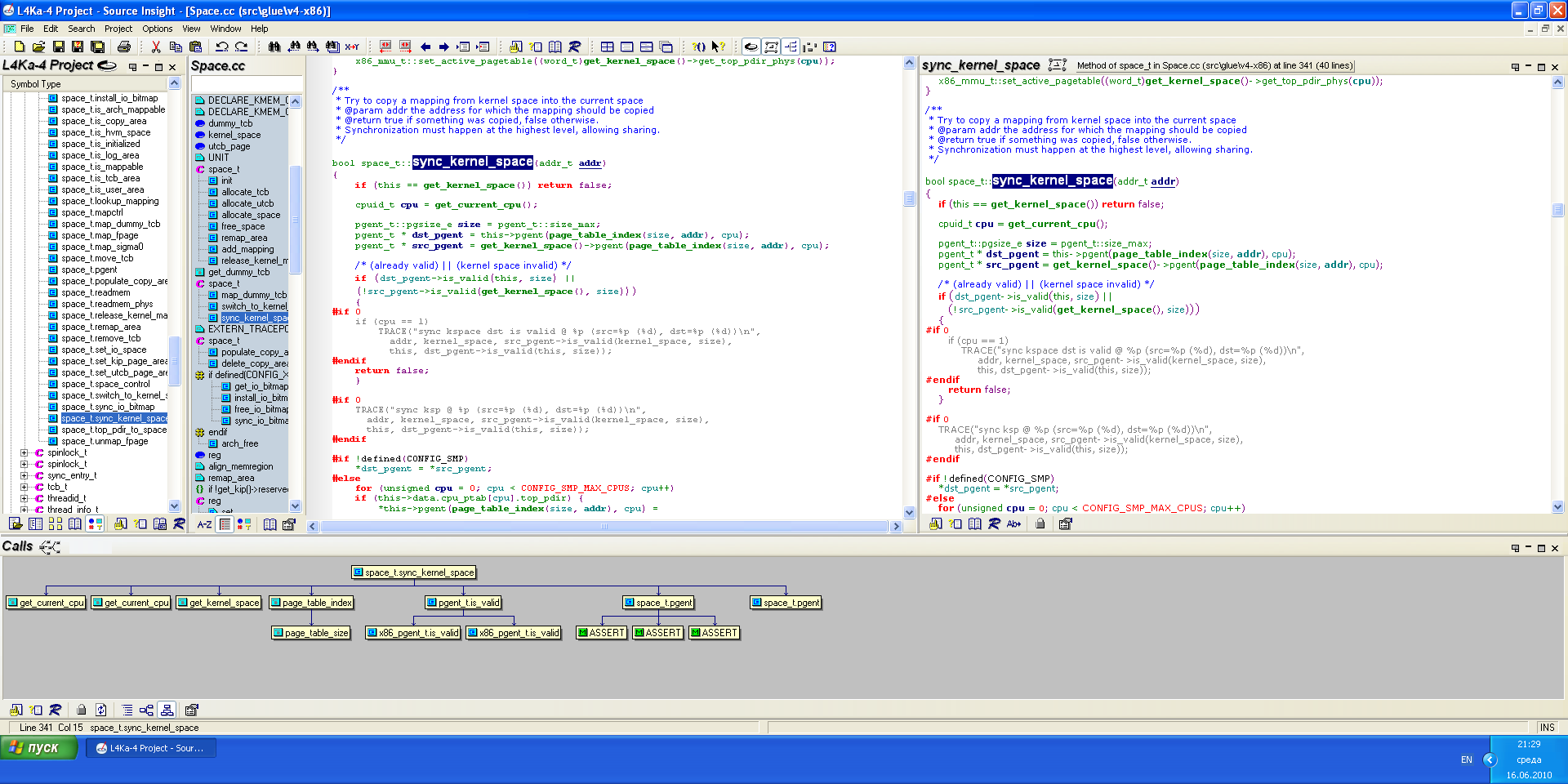
Task: Click the Print toolbar icon
Action: (x=124, y=47)
